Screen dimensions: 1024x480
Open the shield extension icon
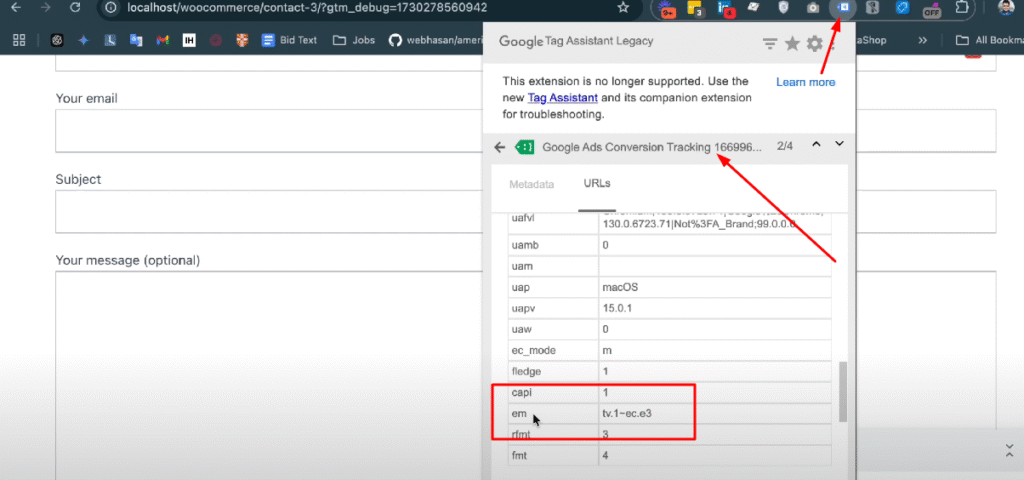[784, 8]
